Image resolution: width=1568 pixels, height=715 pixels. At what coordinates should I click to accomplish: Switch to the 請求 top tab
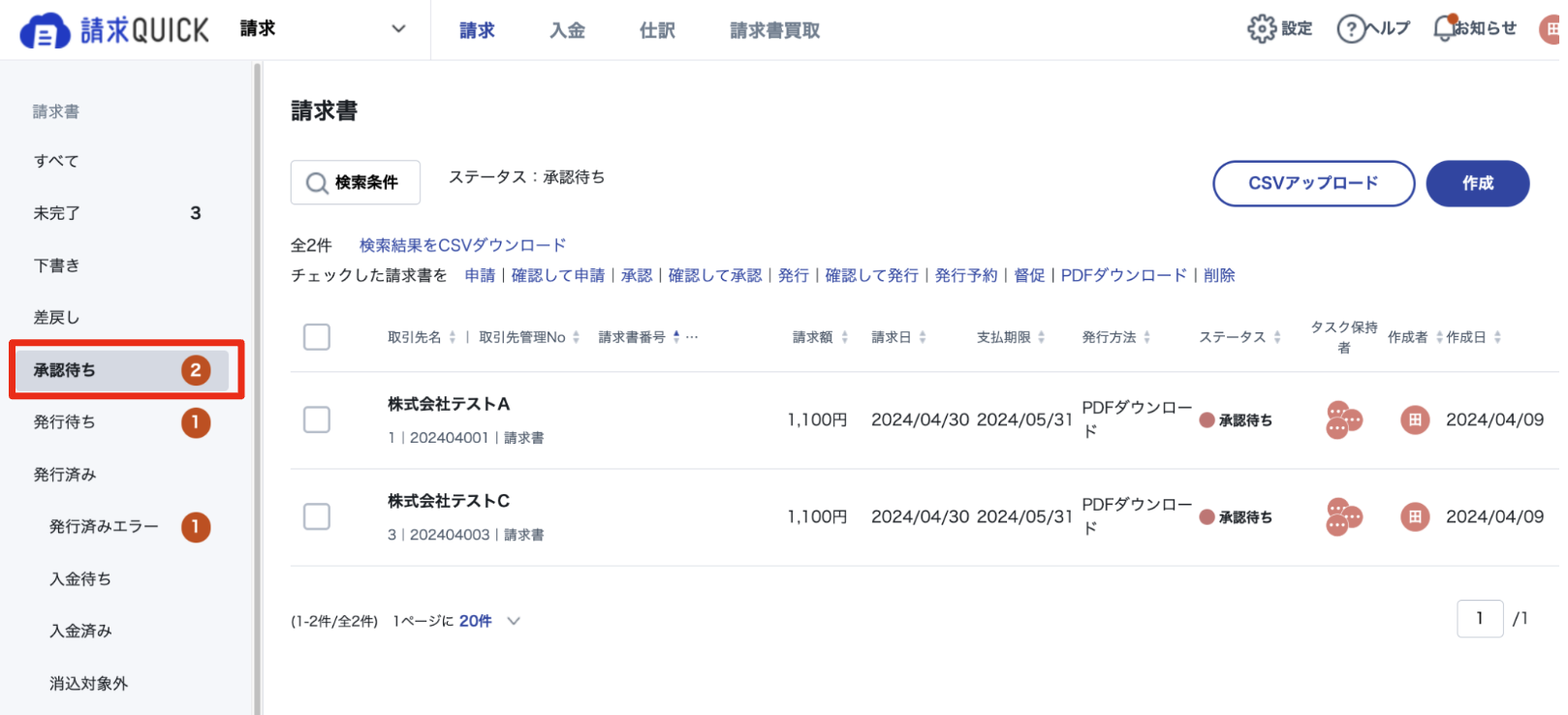tap(477, 31)
